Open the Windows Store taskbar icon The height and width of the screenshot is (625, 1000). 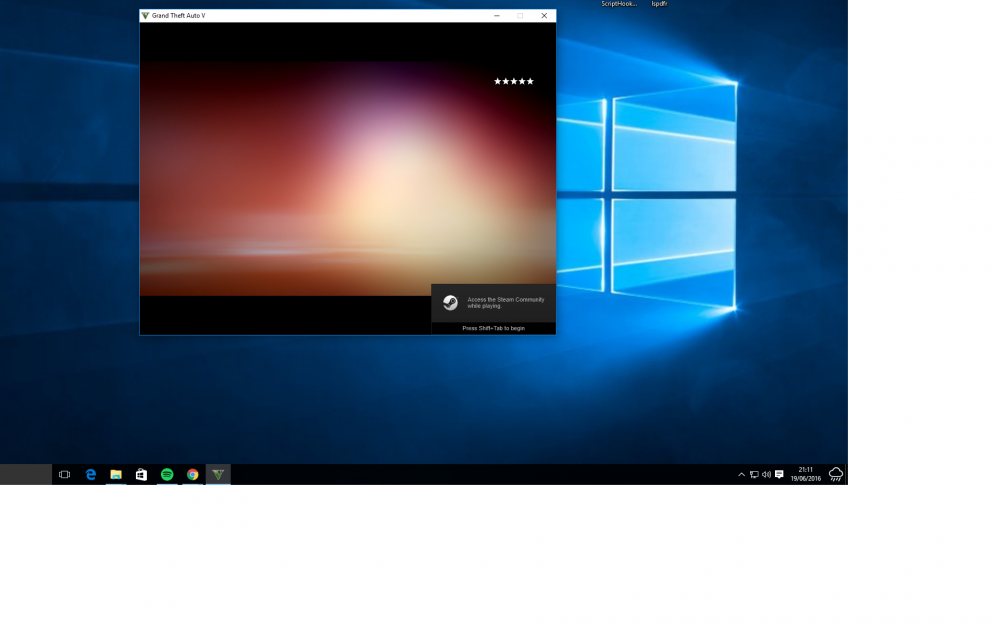pyautogui.click(x=141, y=474)
